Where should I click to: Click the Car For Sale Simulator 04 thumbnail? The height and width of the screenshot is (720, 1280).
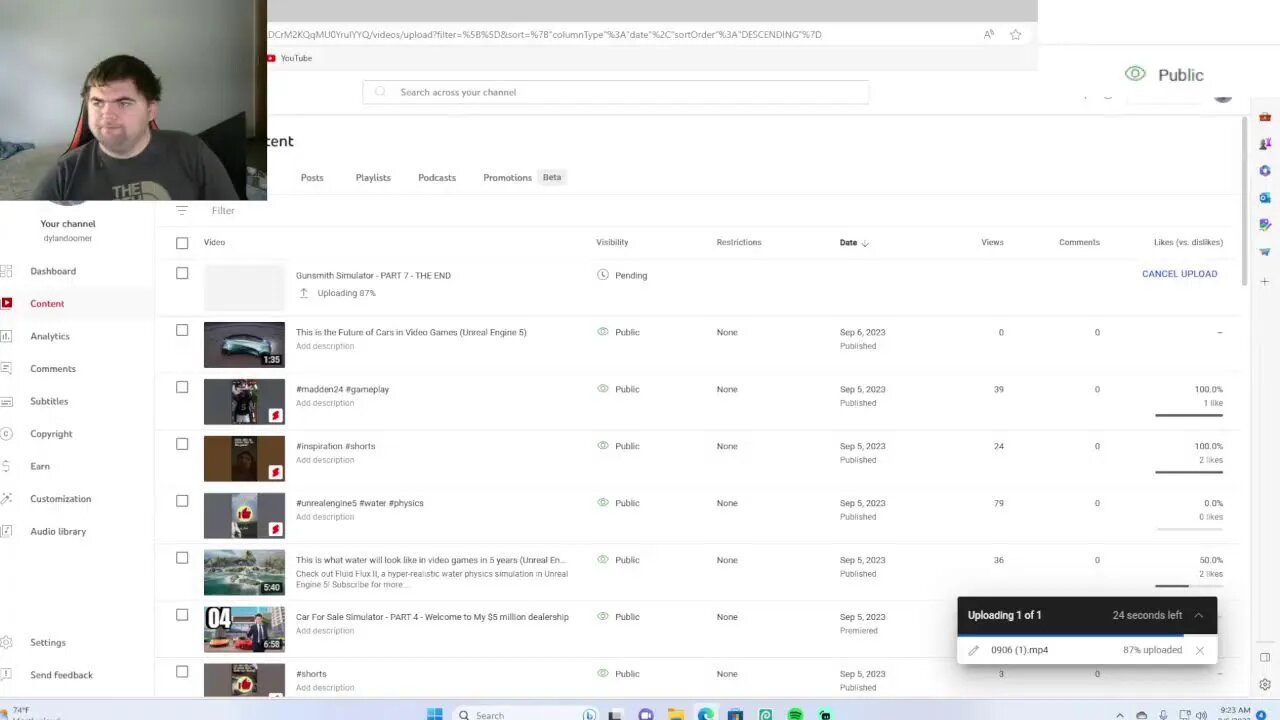[244, 630]
